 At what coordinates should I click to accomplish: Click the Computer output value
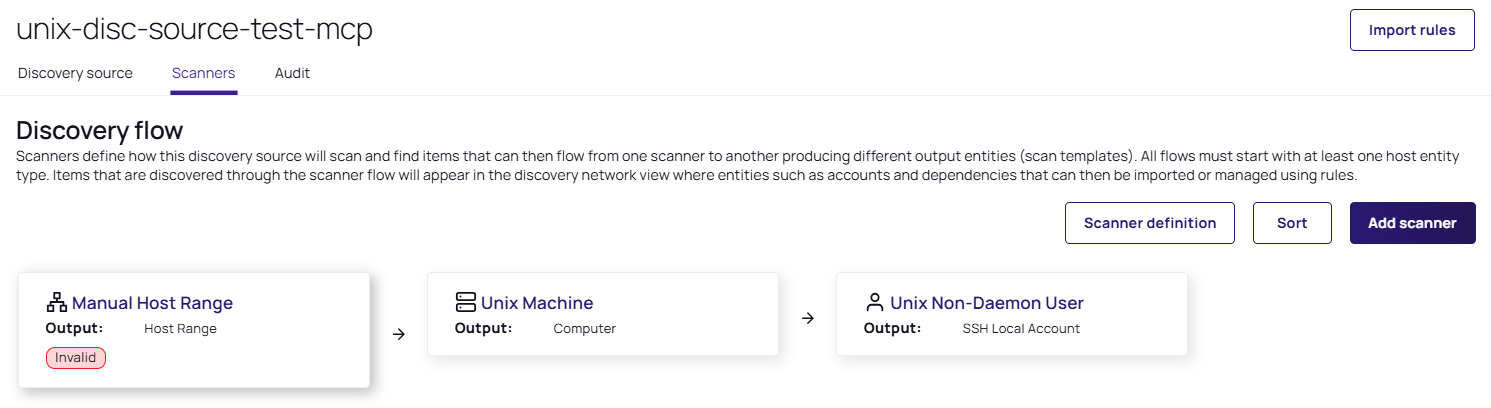point(584,328)
